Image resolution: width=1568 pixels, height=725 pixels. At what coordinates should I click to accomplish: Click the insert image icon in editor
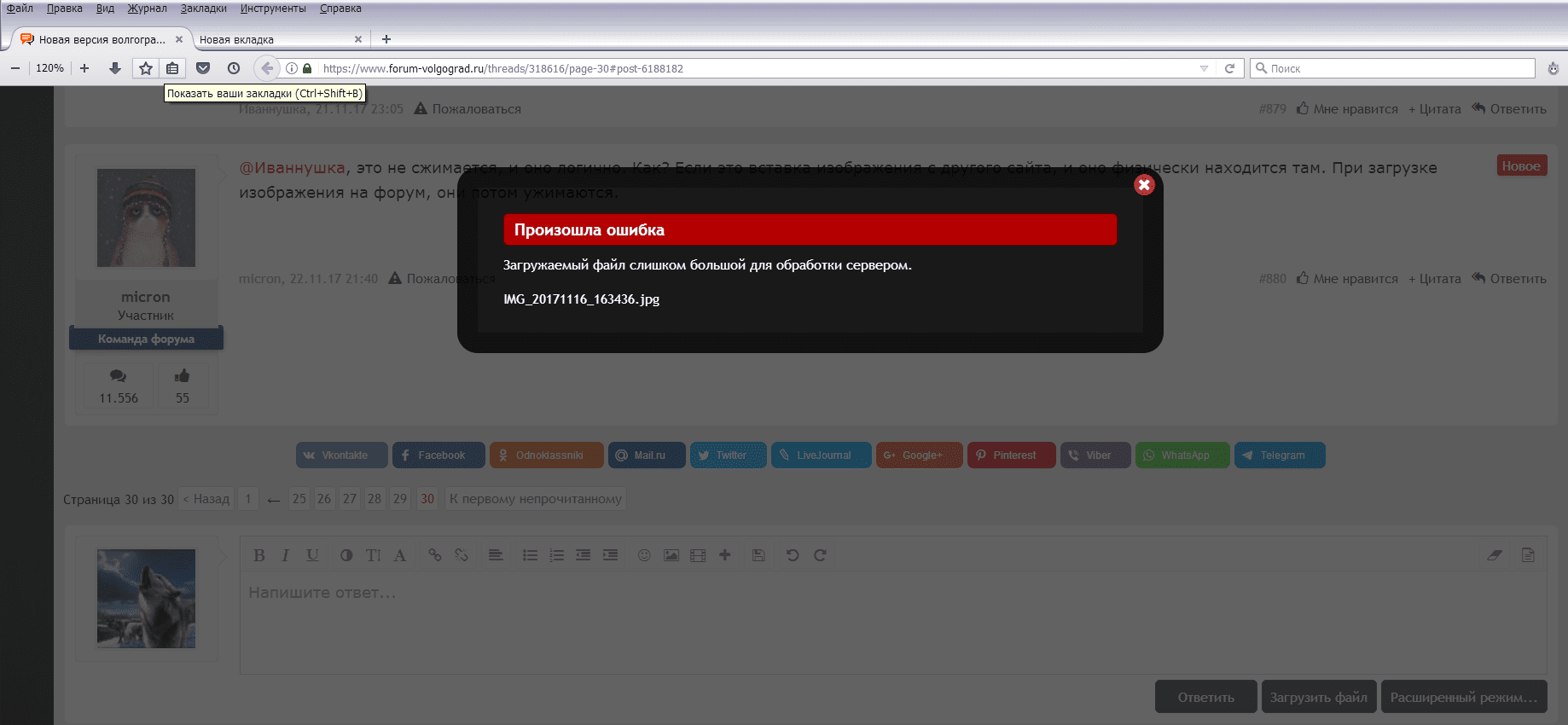(x=671, y=555)
